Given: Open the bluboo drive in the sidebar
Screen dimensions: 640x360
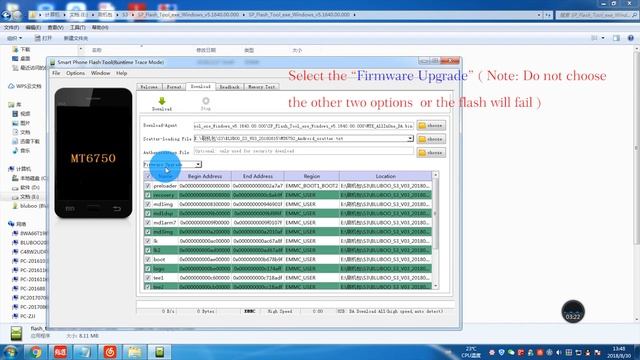Looking at the screenshot, I should pos(29,206).
